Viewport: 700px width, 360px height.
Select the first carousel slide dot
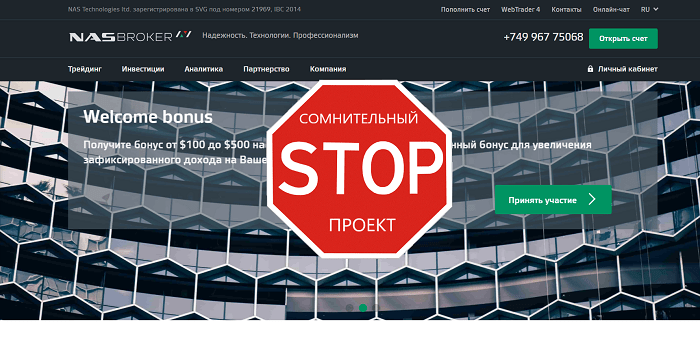(x=350, y=308)
